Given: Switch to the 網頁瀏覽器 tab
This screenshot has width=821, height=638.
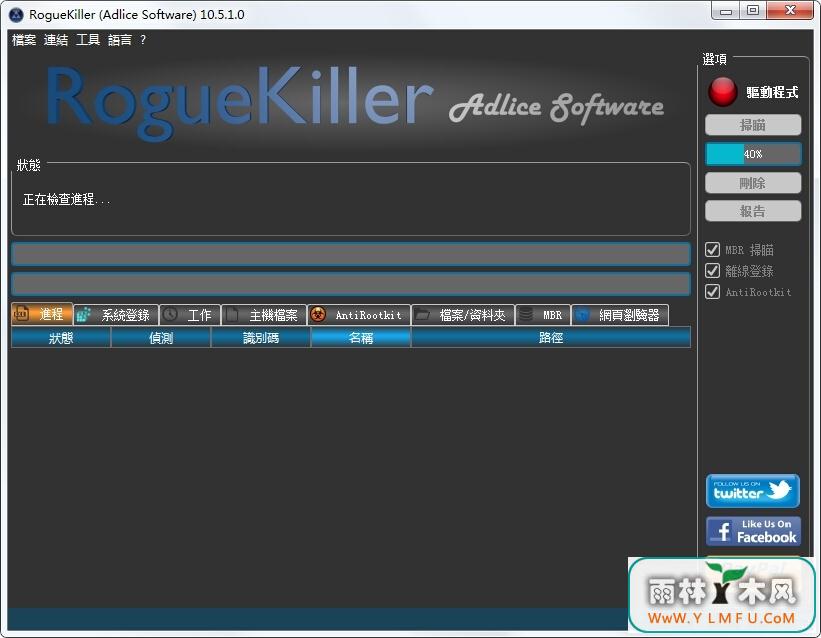Looking at the screenshot, I should click(x=620, y=315).
